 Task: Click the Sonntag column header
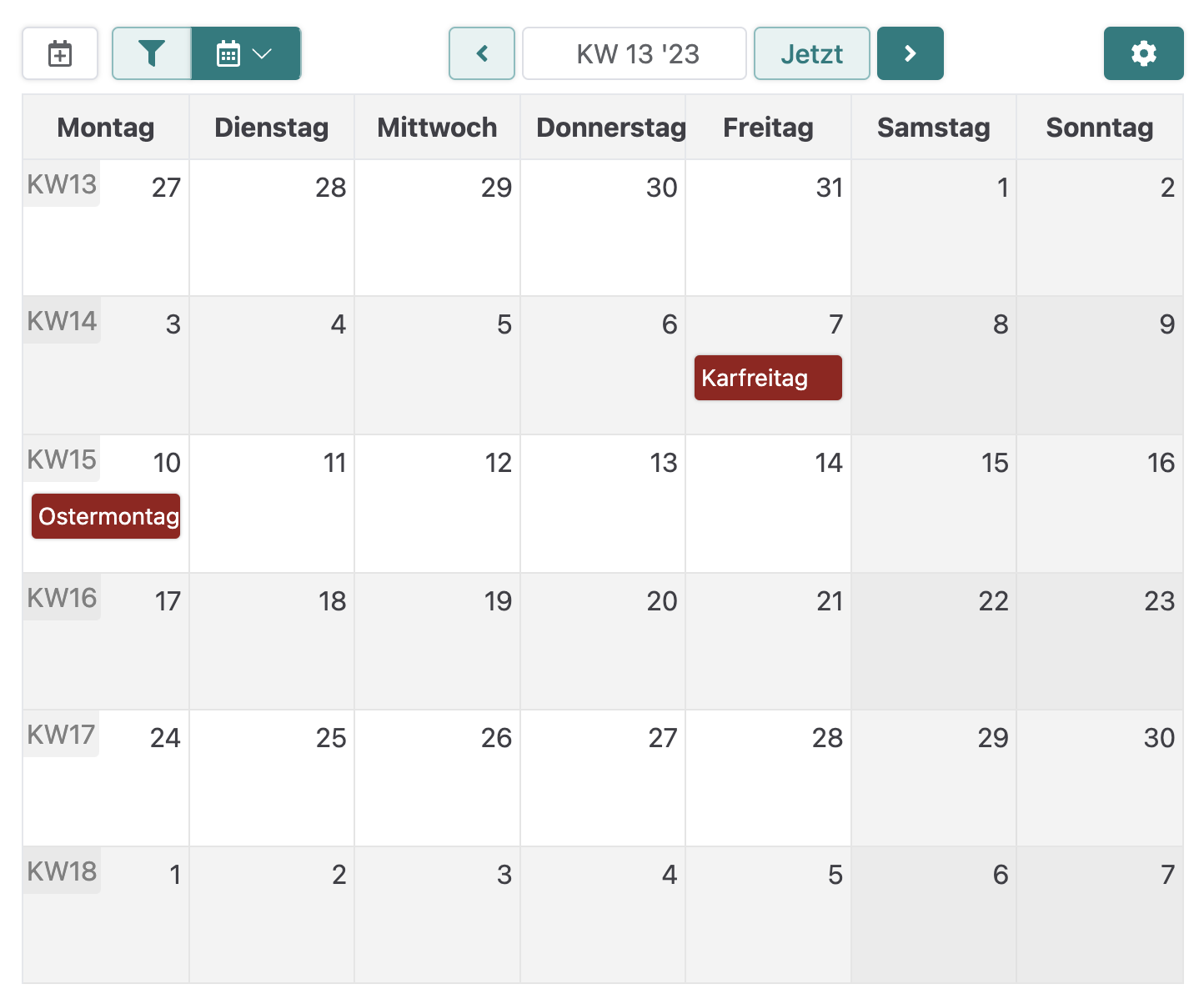1099,128
